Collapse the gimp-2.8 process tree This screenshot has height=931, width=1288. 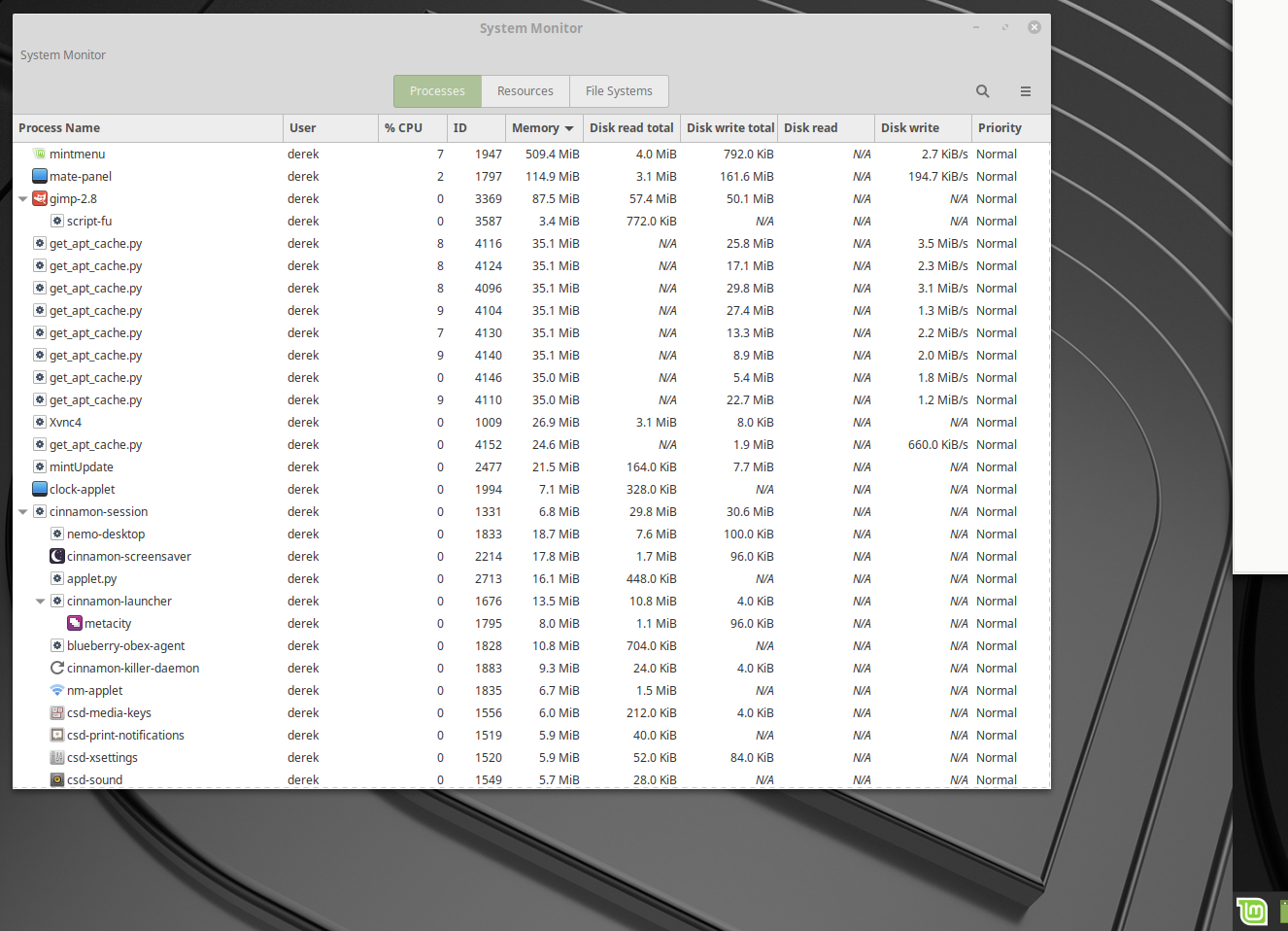tap(22, 199)
